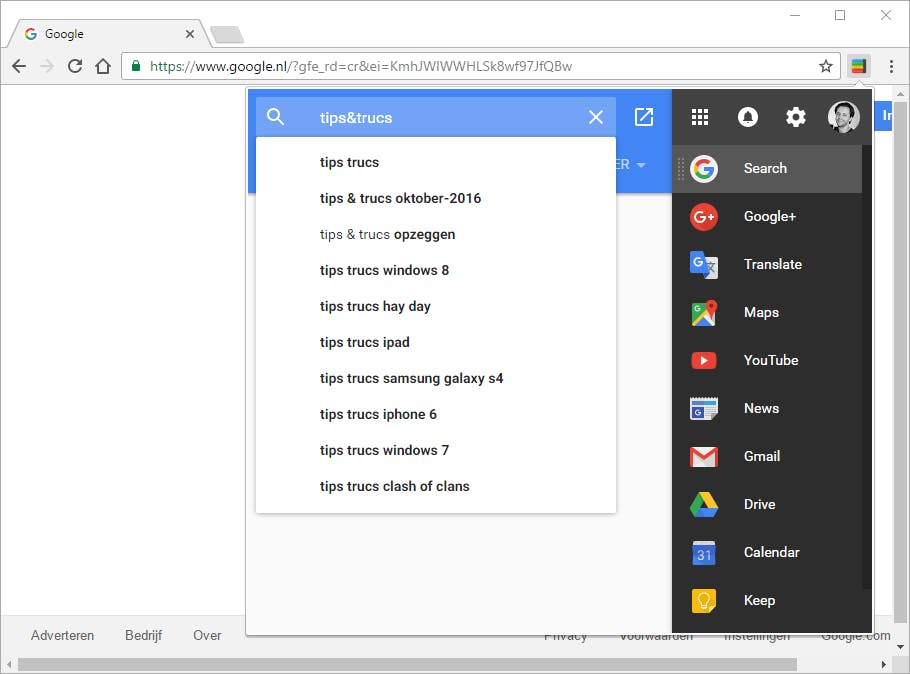
Task: Click the magnifier icon in the search box
Action: pos(275,117)
